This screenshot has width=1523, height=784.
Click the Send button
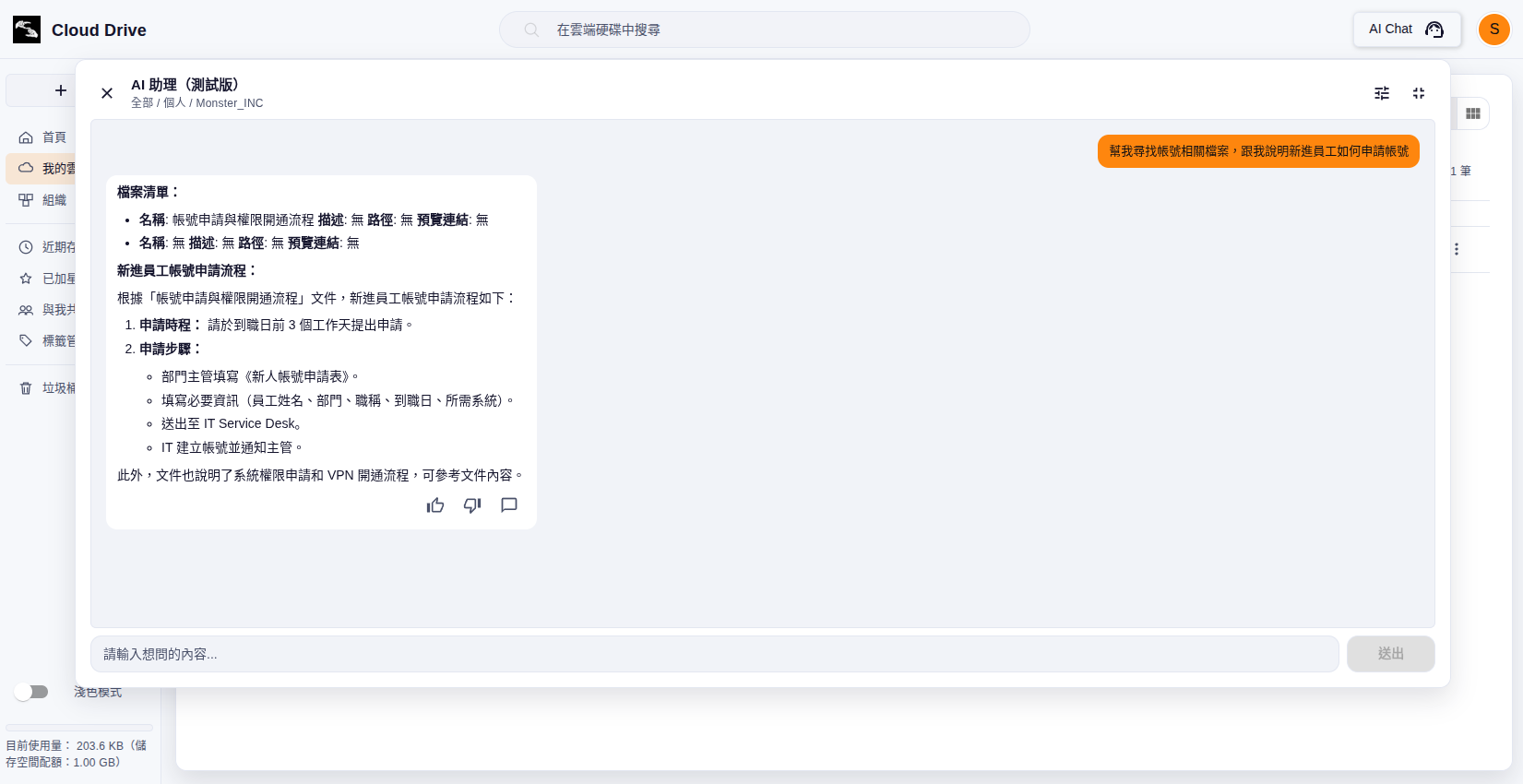click(x=1391, y=654)
